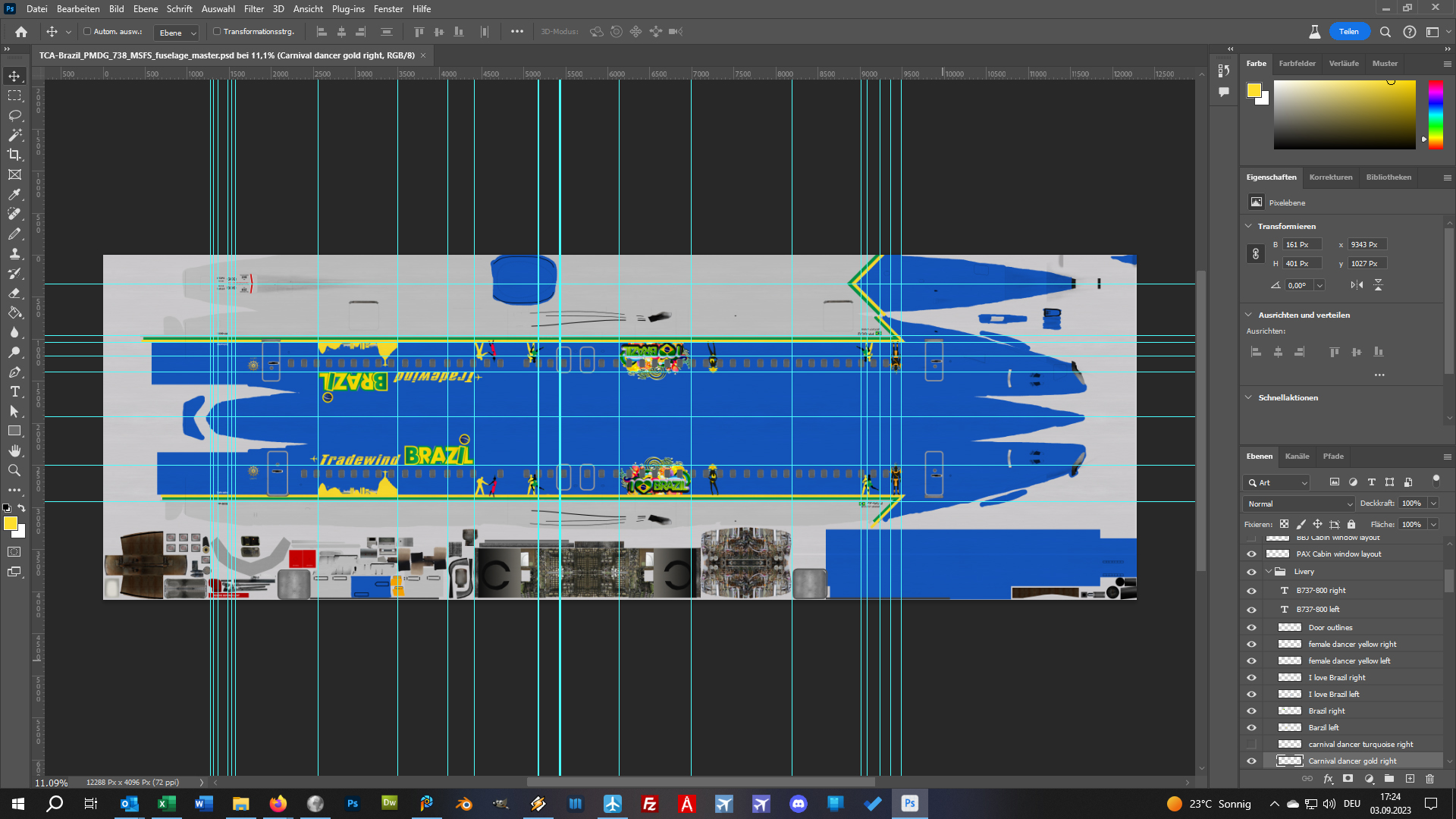This screenshot has width=1456, height=819.
Task: Open Firefox from the taskbar
Action: pyautogui.click(x=278, y=804)
